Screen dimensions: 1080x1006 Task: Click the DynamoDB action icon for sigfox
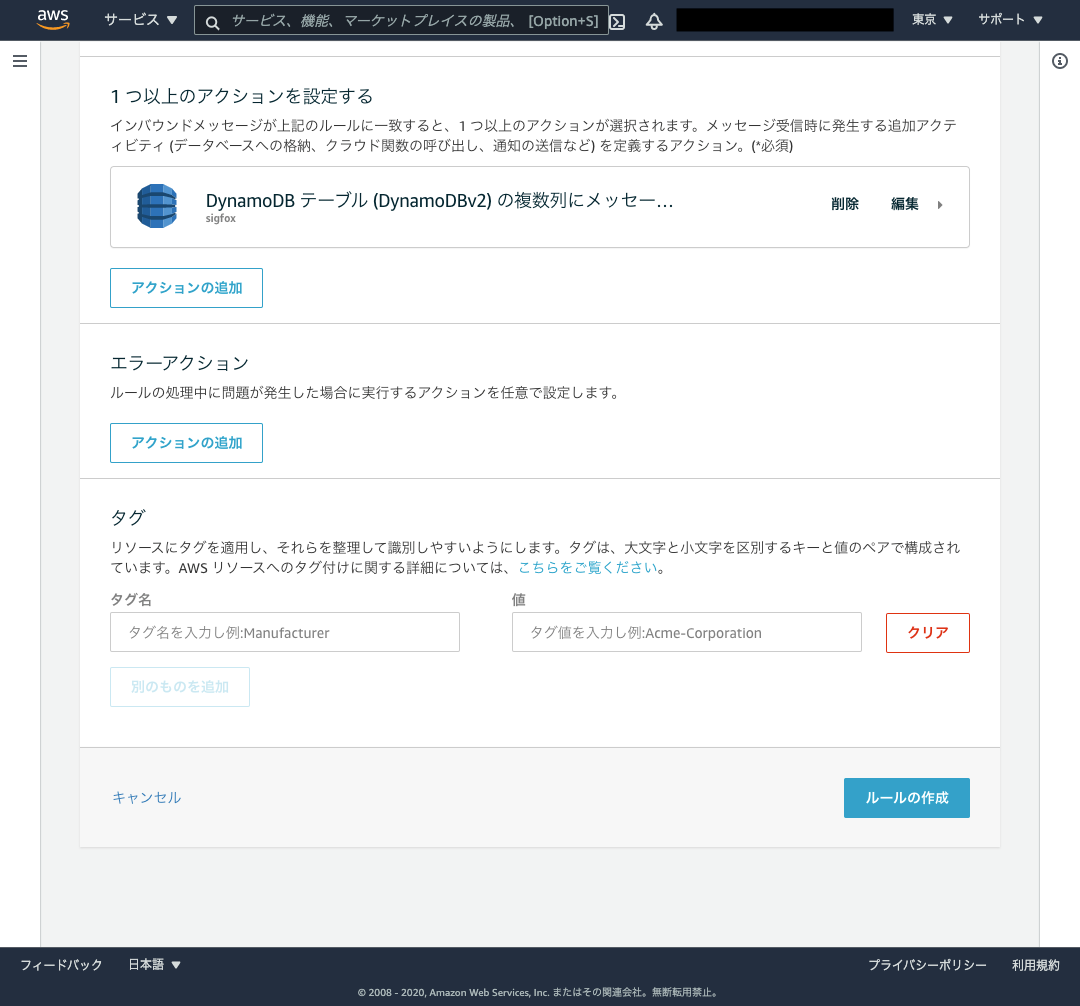[x=156, y=206]
